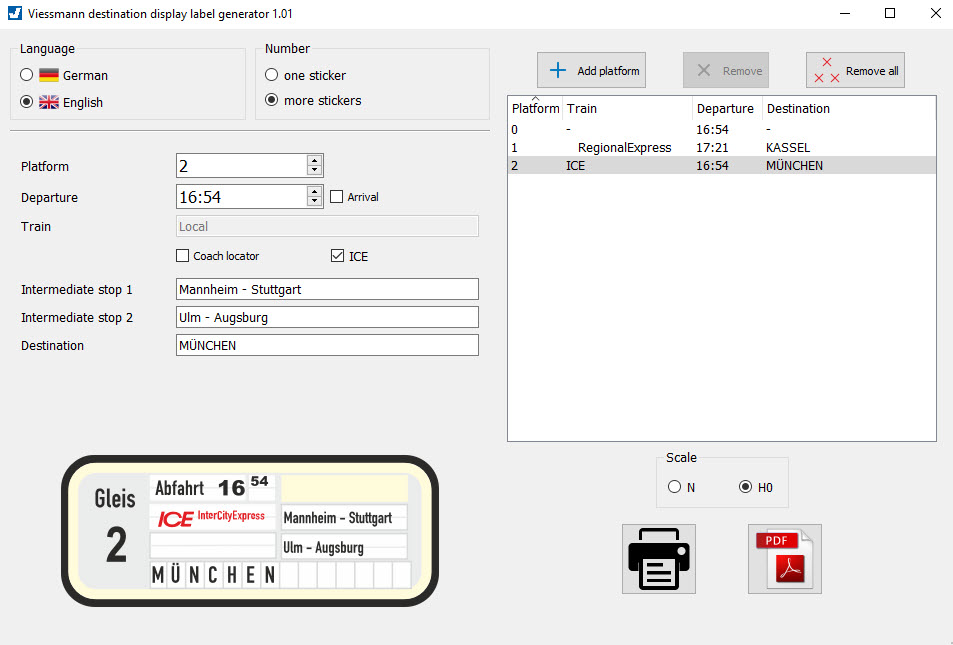Click the Intermediate stop 1 field
The width and height of the screenshot is (953, 645).
pyautogui.click(x=327, y=289)
